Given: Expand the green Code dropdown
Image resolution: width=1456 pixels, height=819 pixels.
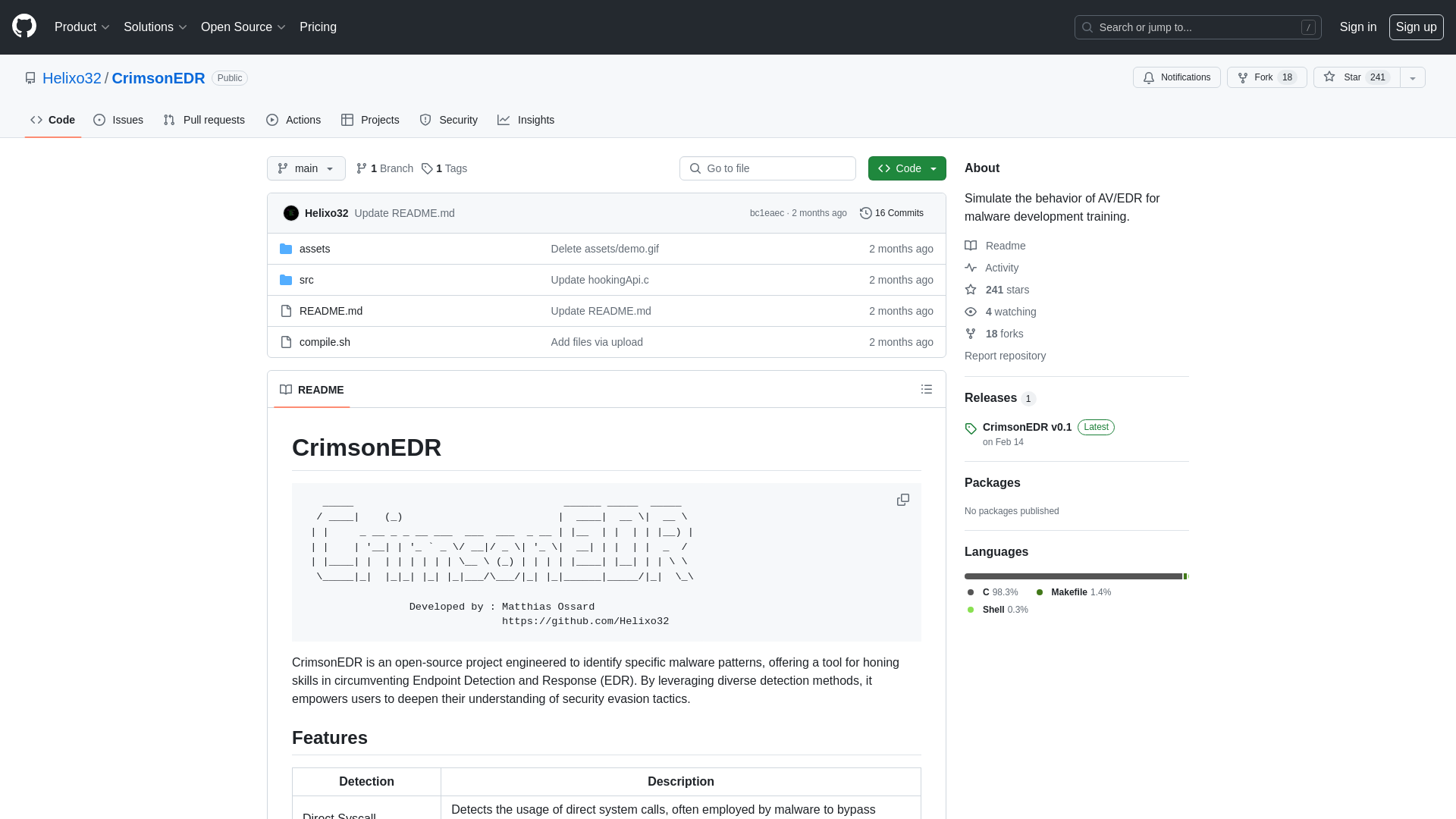Looking at the screenshot, I should [907, 168].
